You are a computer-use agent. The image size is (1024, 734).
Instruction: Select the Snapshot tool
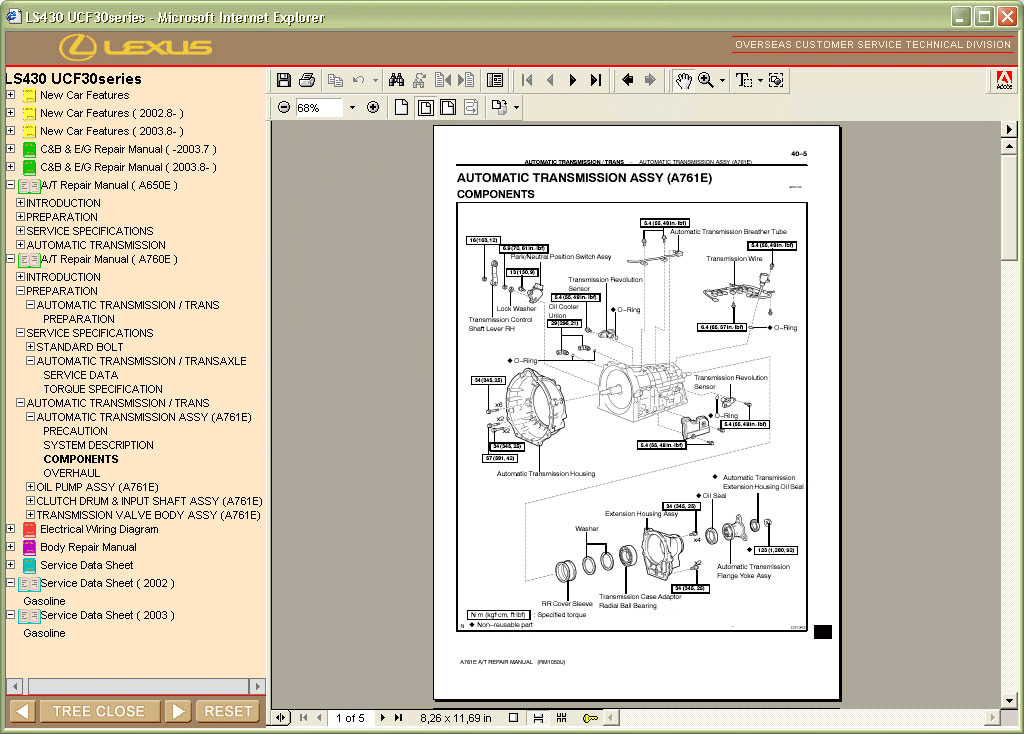pos(776,80)
